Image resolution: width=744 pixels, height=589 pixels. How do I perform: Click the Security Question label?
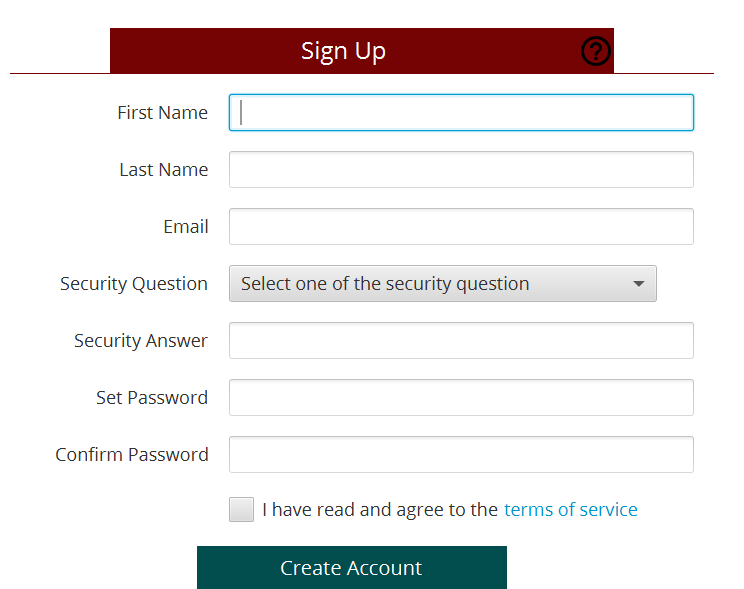click(134, 284)
